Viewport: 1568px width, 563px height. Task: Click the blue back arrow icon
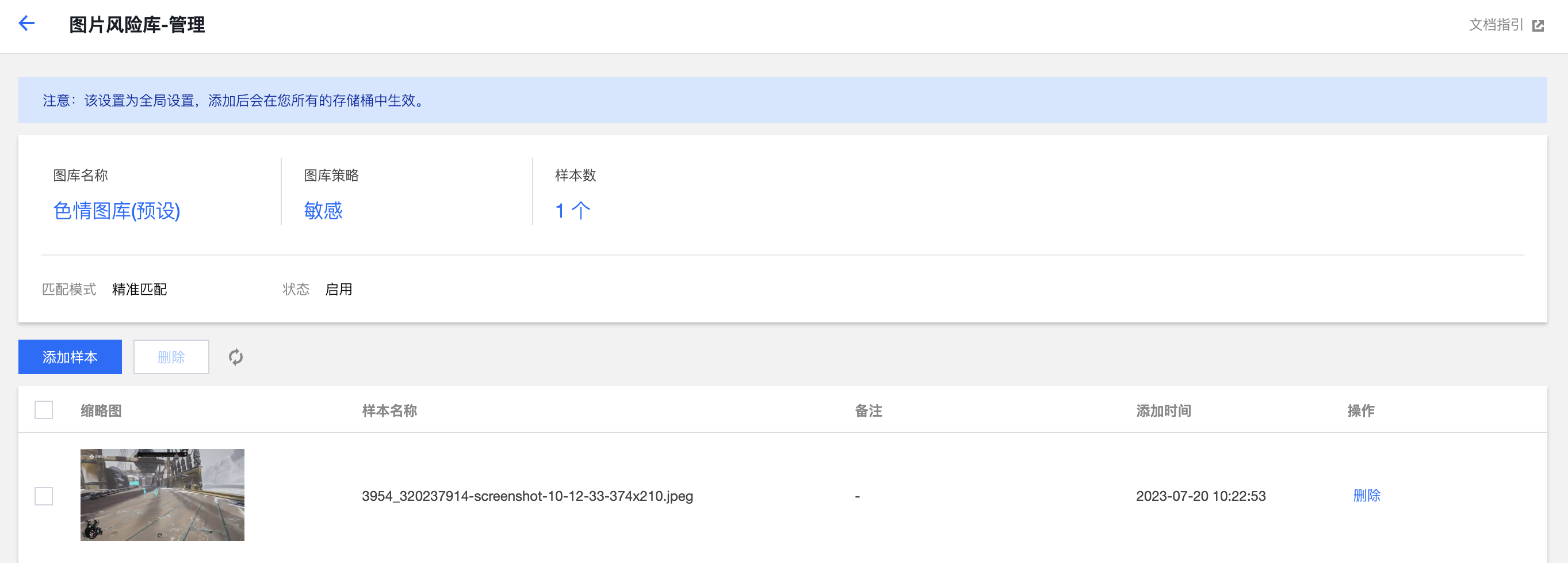pos(27,24)
